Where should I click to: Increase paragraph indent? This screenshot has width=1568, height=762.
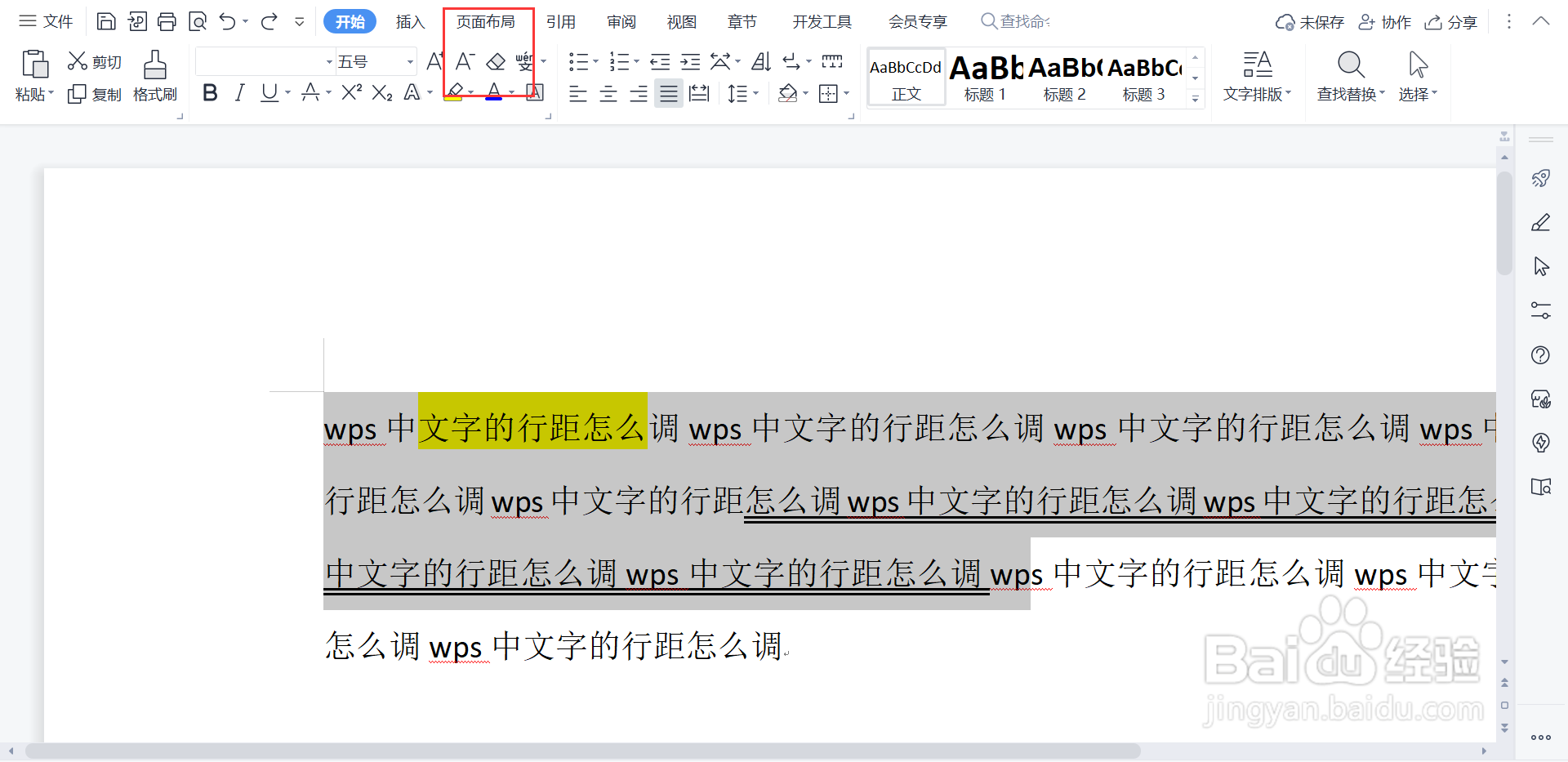691,61
